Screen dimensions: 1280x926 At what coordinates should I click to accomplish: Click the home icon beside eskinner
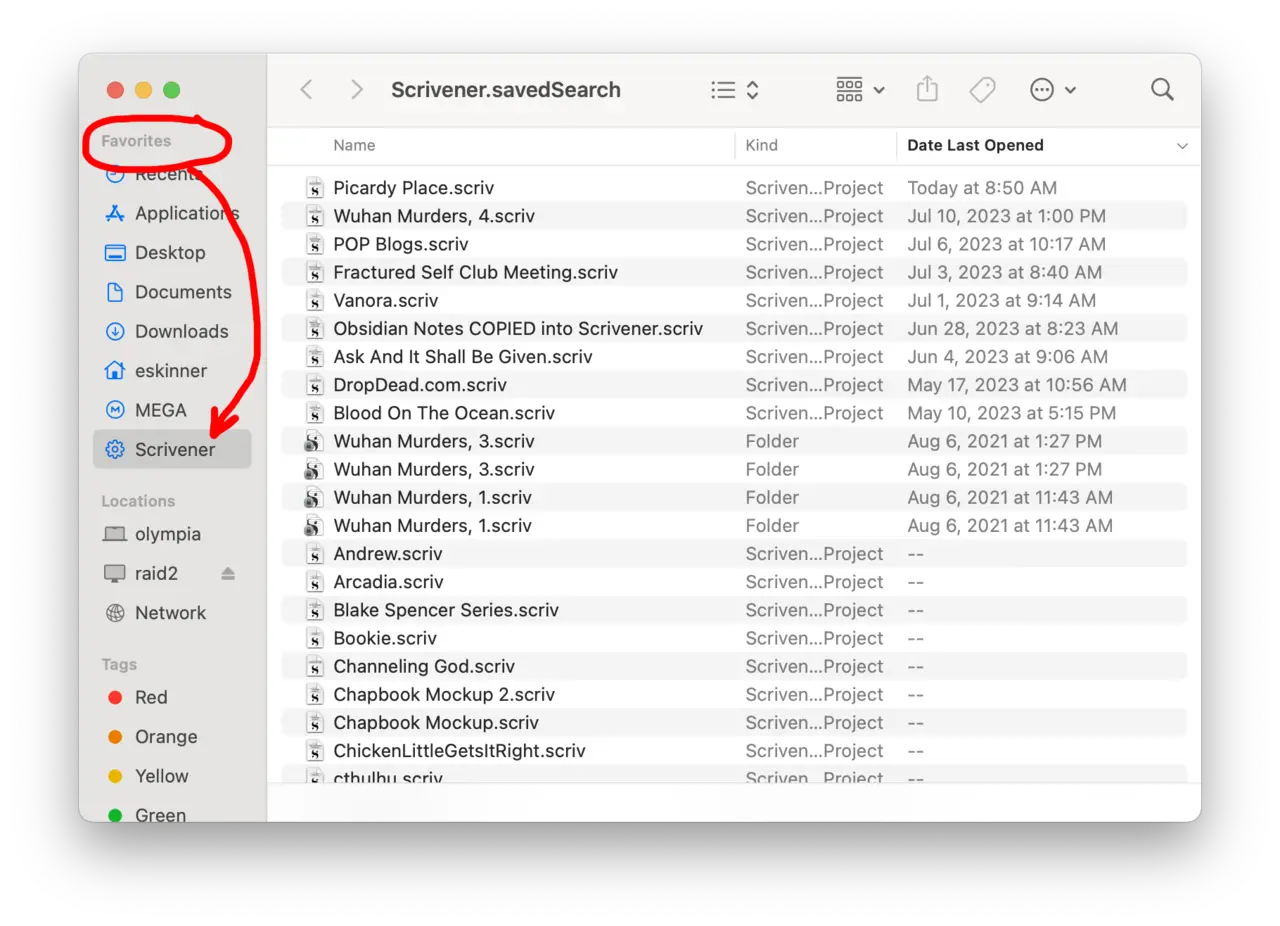pos(115,371)
